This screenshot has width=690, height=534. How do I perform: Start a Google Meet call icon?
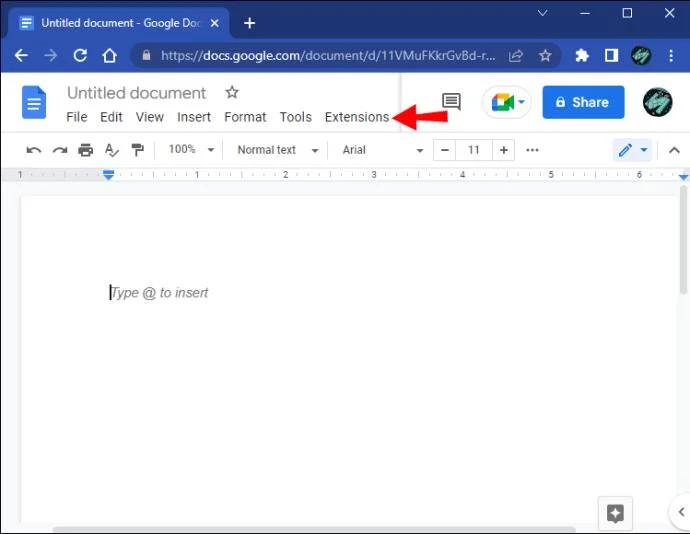503,102
